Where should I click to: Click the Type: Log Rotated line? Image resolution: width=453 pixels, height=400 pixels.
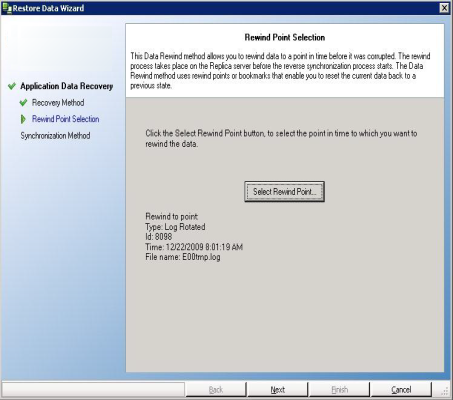(x=175, y=227)
